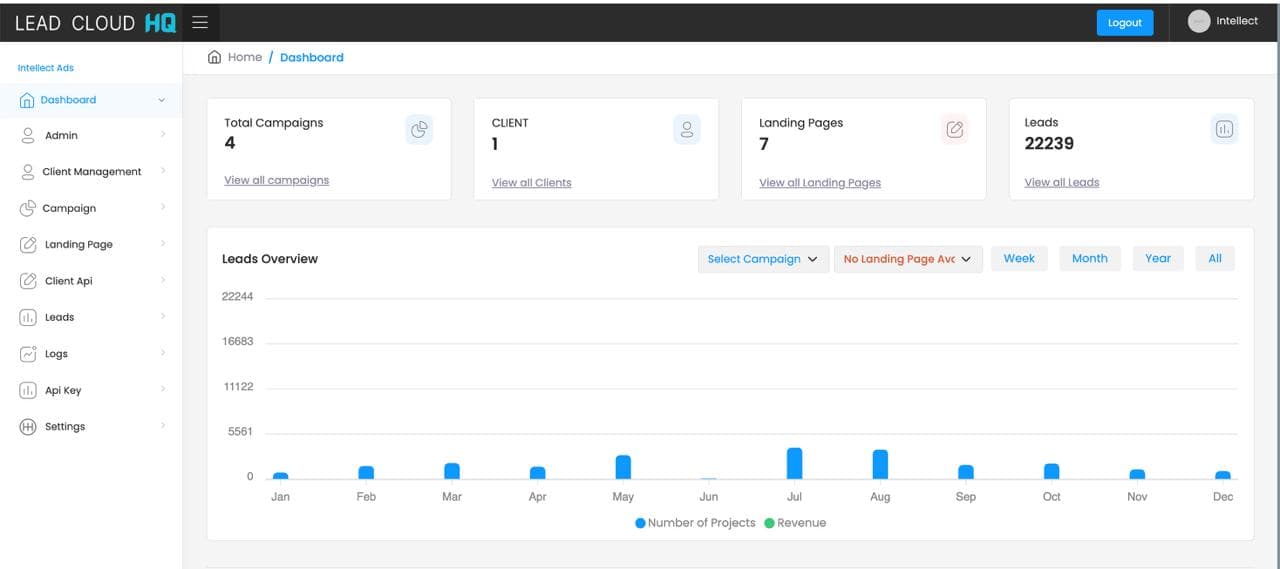
Task: Click the July bar in Leads chart
Action: coord(794,463)
